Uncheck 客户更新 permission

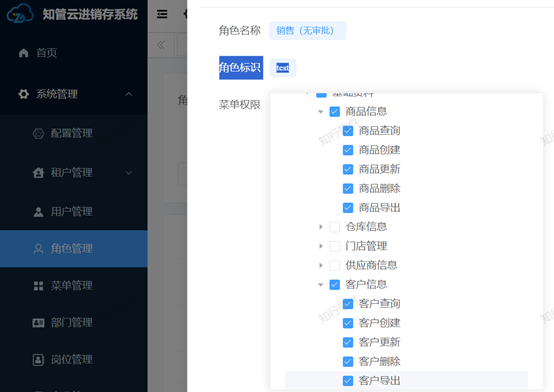(x=348, y=342)
